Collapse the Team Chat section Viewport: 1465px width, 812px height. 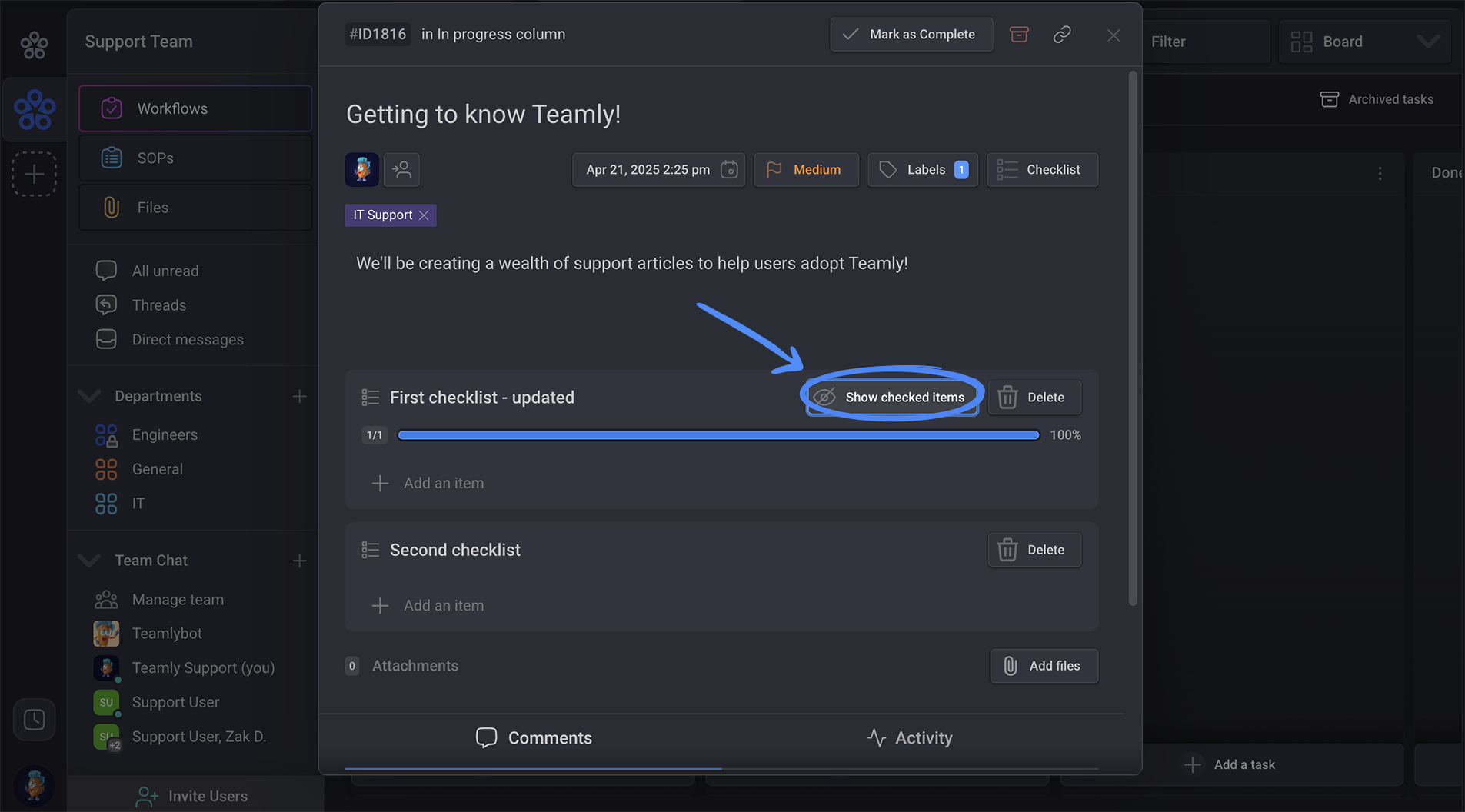(x=89, y=561)
